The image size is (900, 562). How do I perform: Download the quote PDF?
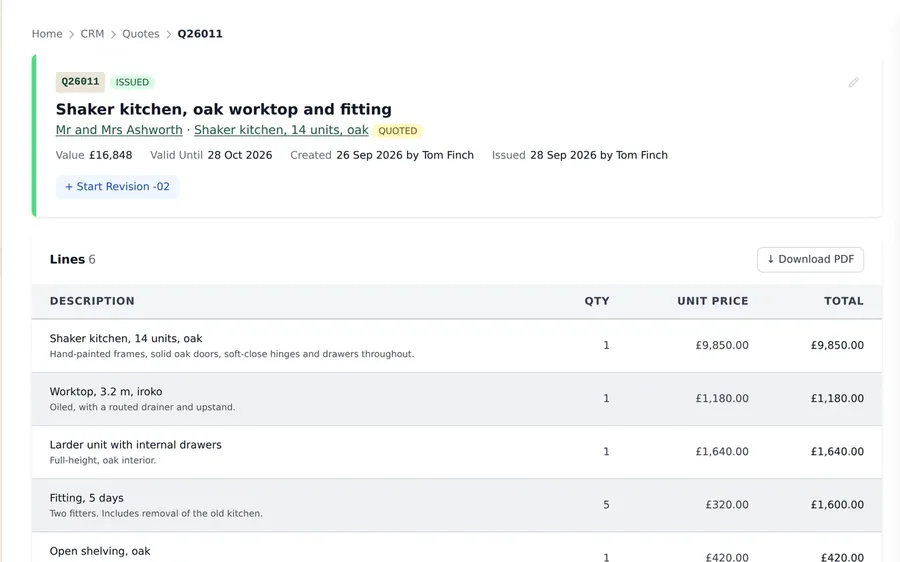coord(810,259)
